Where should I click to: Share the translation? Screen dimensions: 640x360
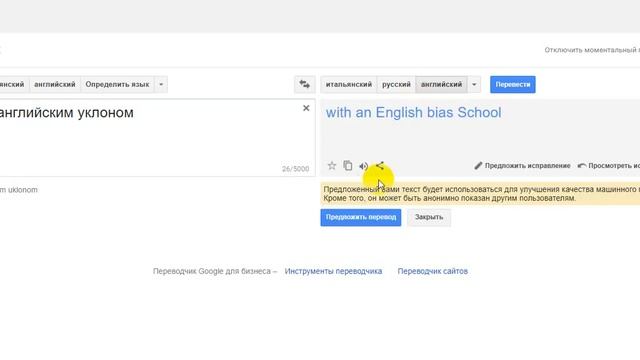tap(380, 166)
